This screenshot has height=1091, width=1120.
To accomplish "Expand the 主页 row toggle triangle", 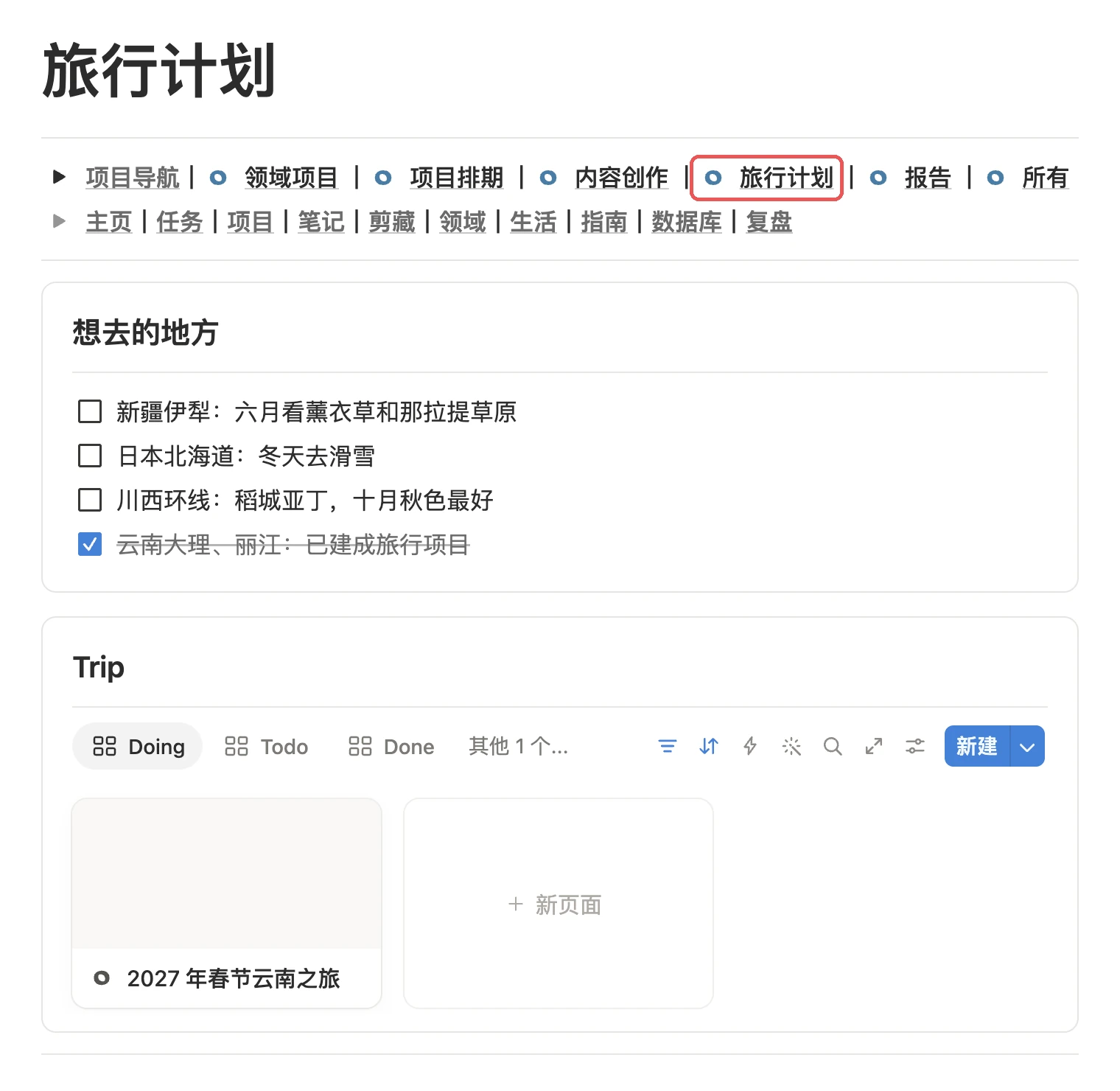I will coord(60,221).
